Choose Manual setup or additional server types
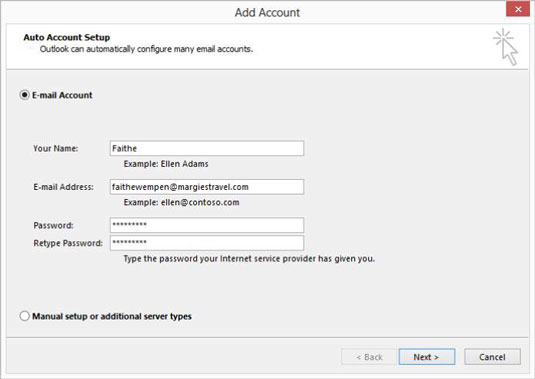Image resolution: width=535 pixels, height=379 pixels. click(24, 316)
